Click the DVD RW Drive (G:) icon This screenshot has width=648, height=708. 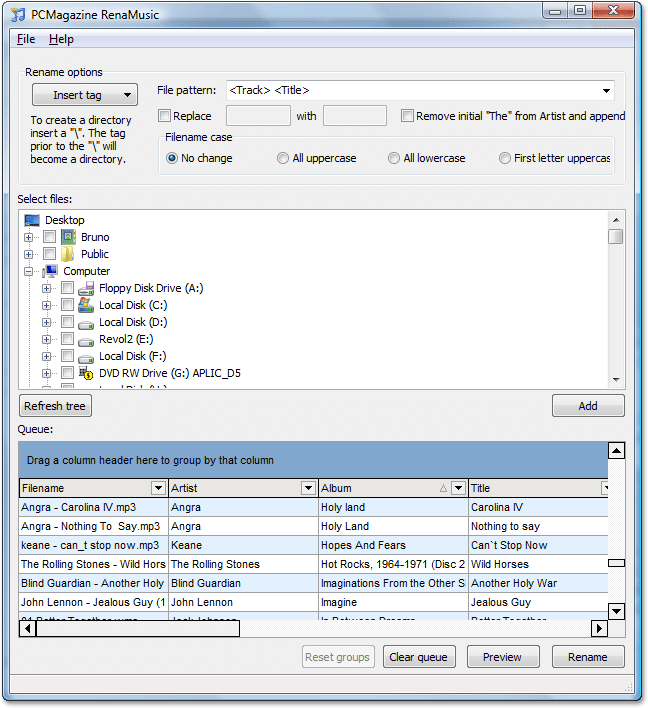point(86,373)
